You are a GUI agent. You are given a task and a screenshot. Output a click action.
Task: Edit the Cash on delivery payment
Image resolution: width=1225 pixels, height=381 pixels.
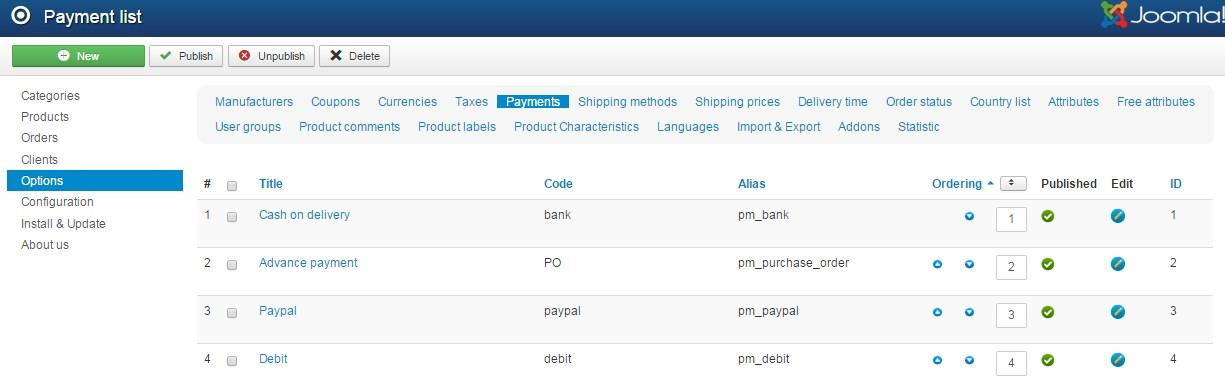1118,216
